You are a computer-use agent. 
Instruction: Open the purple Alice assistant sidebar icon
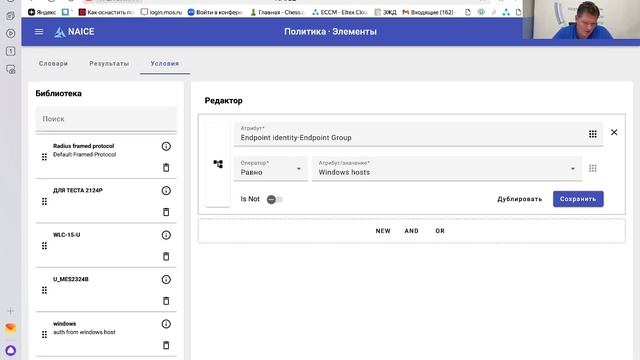click(x=11, y=350)
